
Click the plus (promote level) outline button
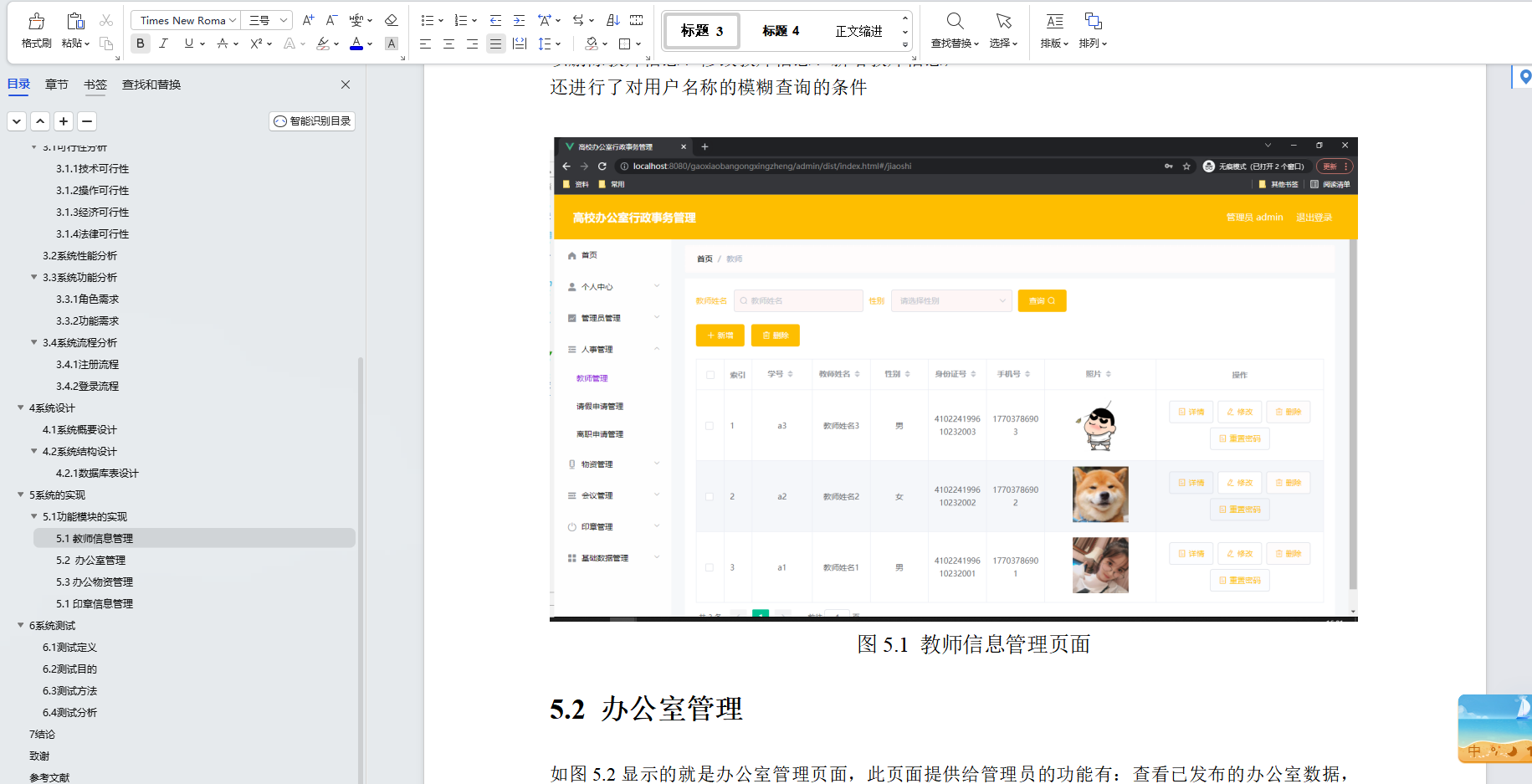[64, 121]
